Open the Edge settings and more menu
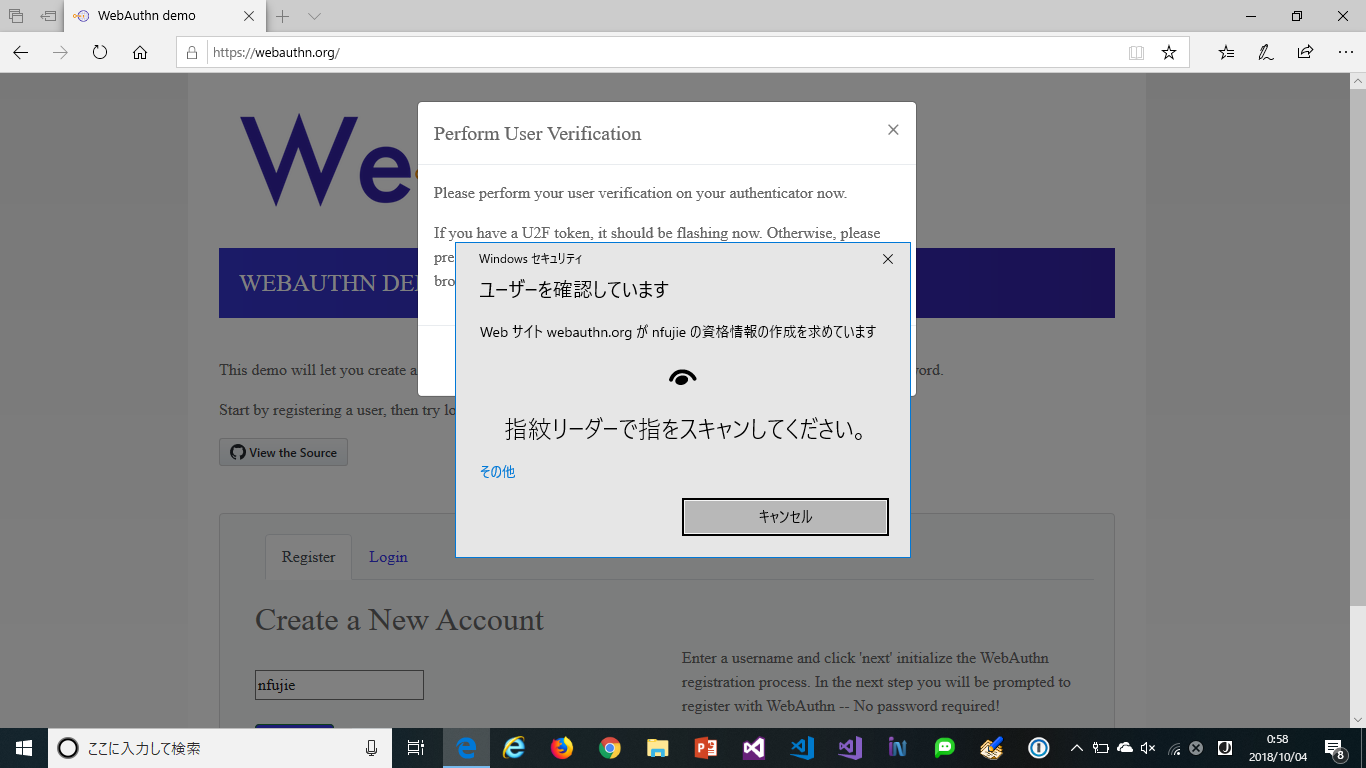This screenshot has height=768, width=1366. 1345,52
